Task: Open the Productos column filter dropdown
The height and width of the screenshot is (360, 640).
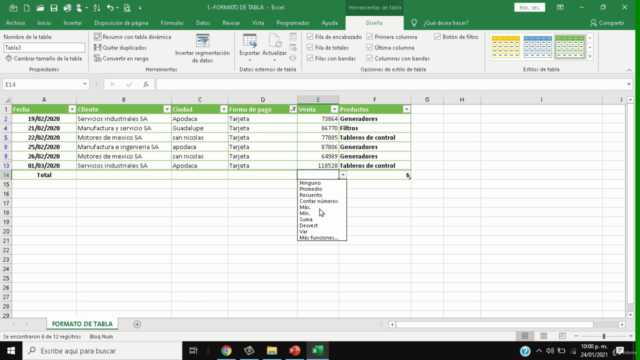Action: point(407,109)
